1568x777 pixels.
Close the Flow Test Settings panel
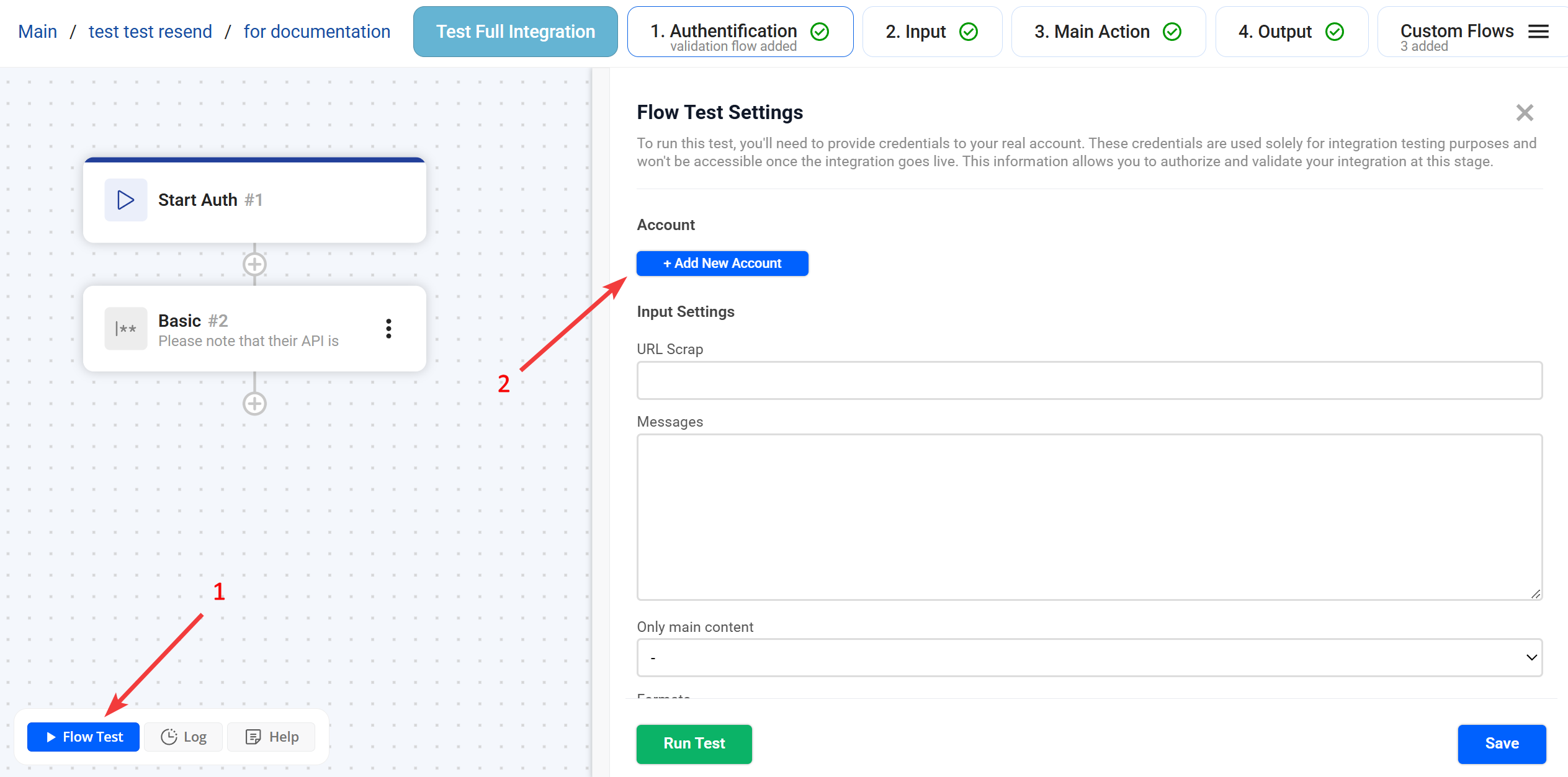tap(1525, 113)
